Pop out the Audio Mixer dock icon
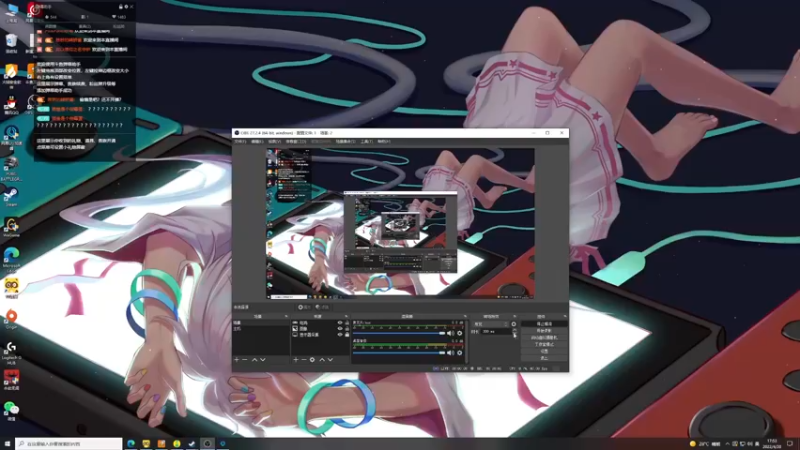The width and height of the screenshot is (800, 450). tap(465, 316)
